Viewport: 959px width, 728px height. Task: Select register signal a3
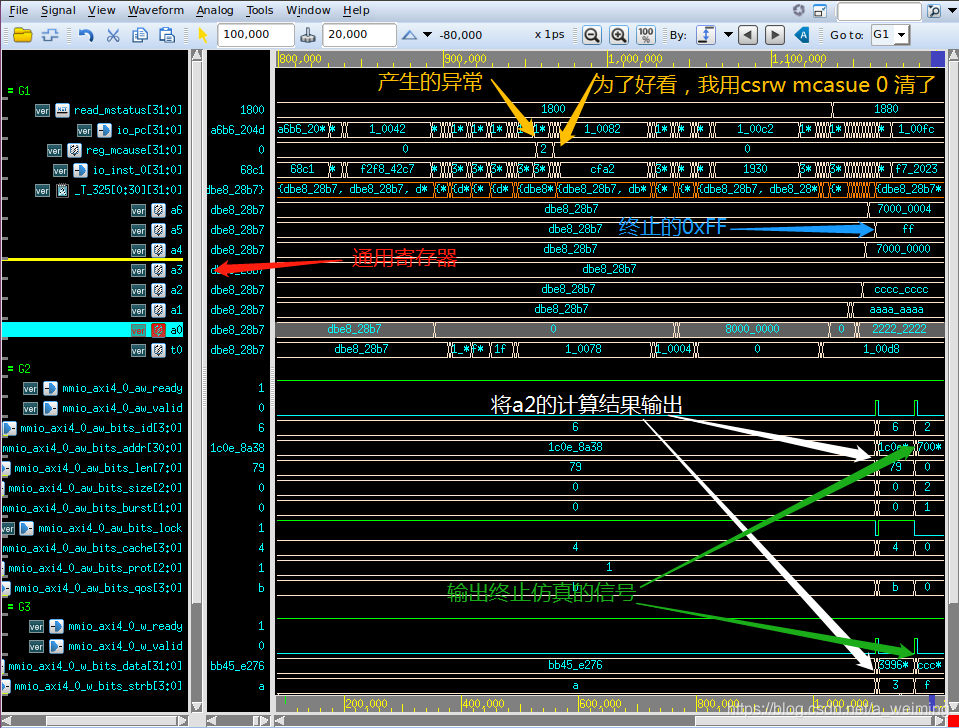(176, 270)
